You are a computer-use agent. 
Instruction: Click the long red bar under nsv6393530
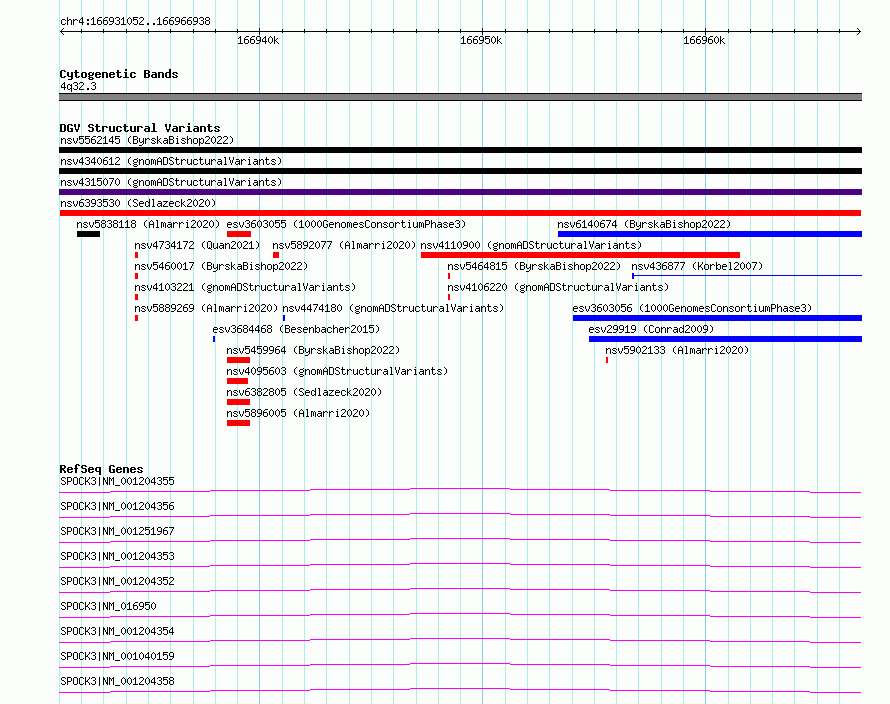460,213
